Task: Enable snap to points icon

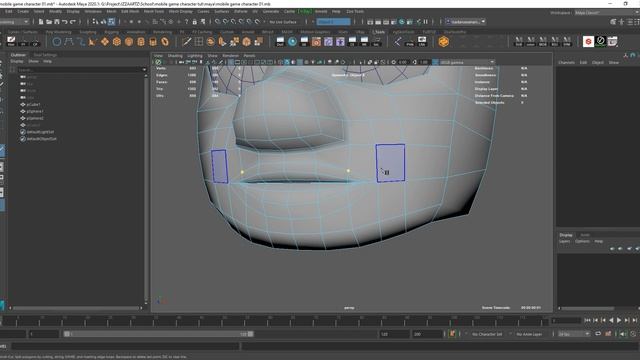Action: click(x=233, y=22)
